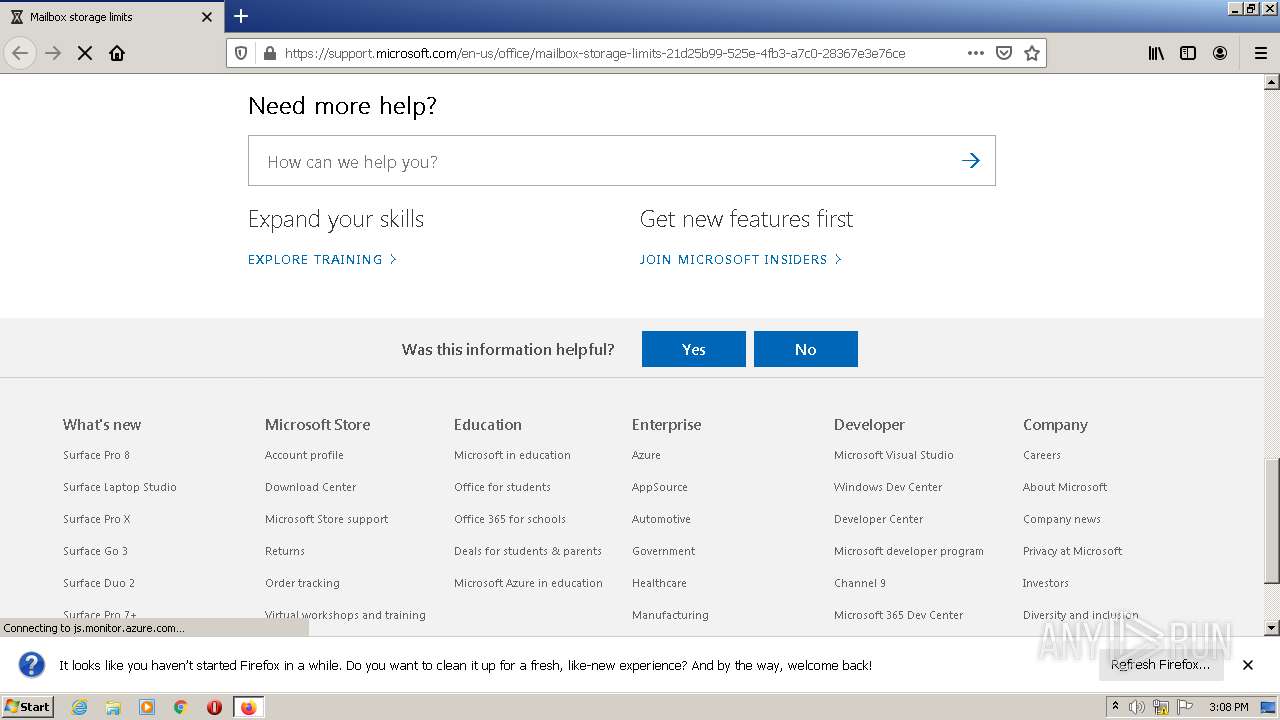Screen dimensions: 1280x720
Task: Switch to Firefox taskbar button
Action: 248,707
